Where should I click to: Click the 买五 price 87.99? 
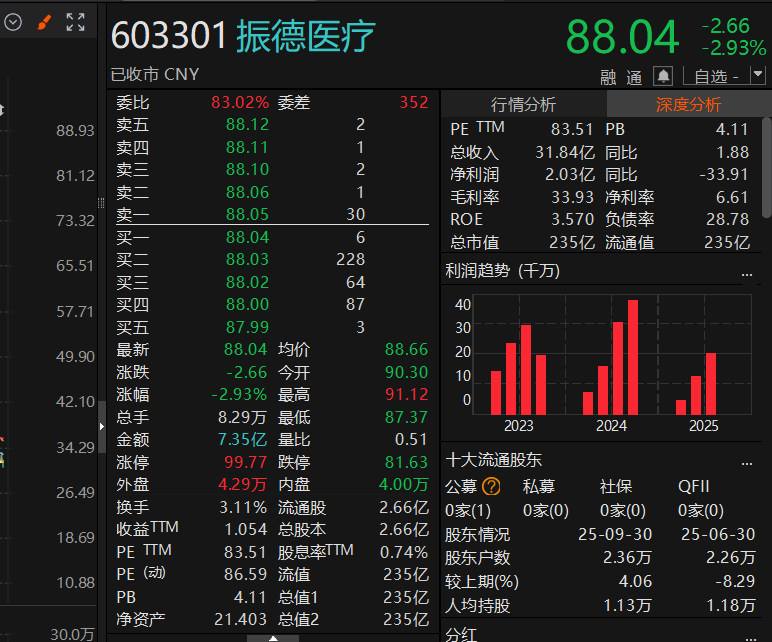247,327
